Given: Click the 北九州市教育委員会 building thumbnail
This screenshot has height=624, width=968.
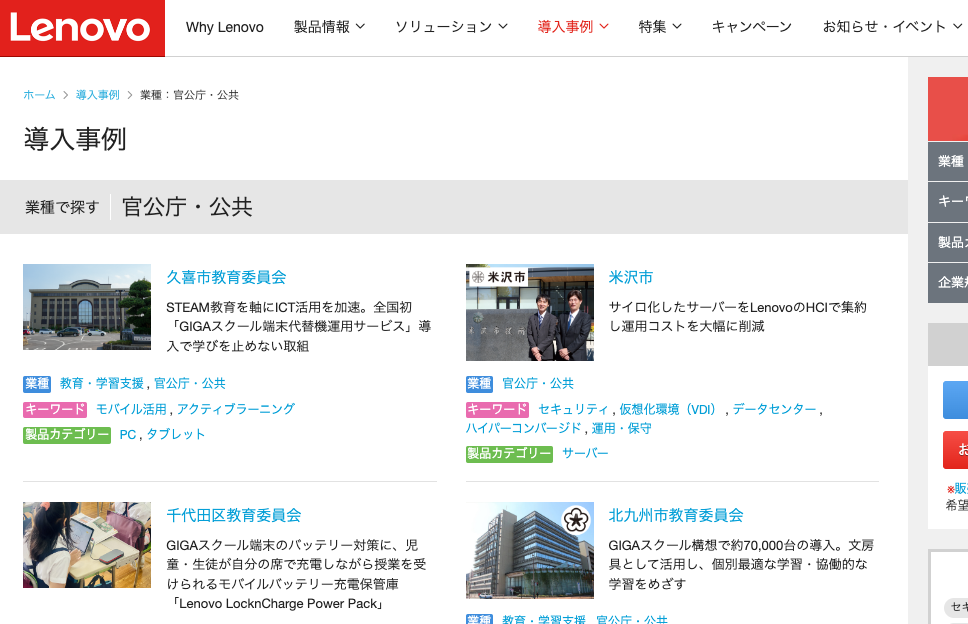Looking at the screenshot, I should (530, 550).
